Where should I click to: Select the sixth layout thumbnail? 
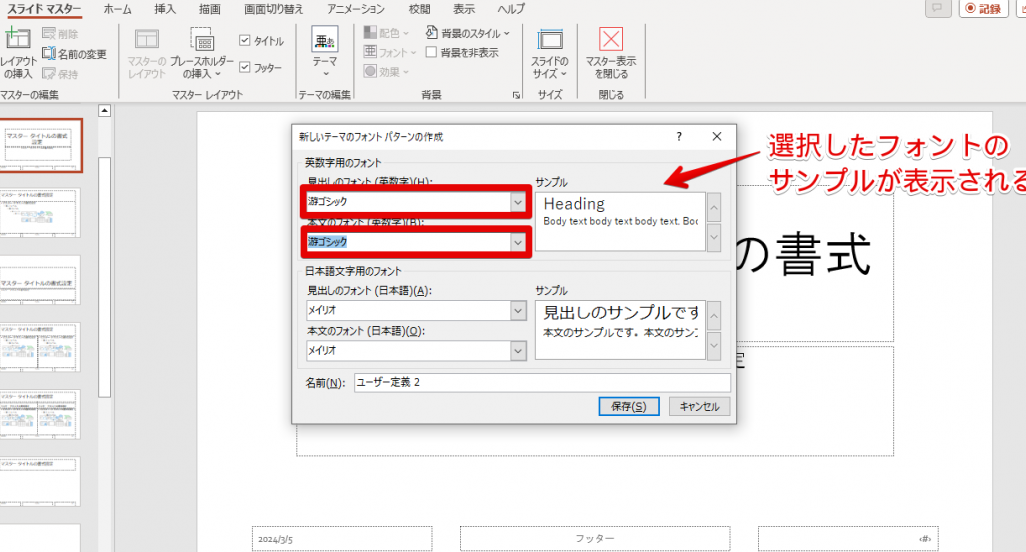click(40, 482)
